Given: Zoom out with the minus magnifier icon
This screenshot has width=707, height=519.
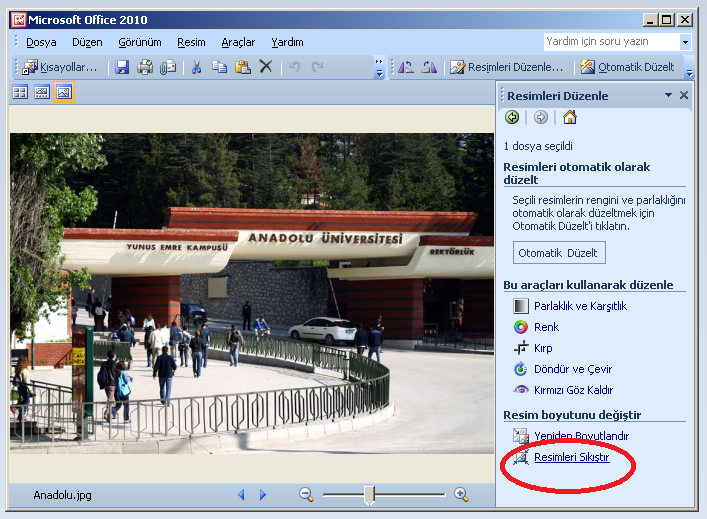Looking at the screenshot, I should [306, 494].
